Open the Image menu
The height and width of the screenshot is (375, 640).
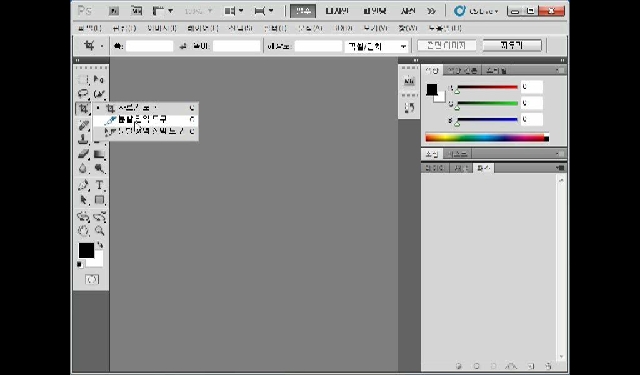coord(162,28)
